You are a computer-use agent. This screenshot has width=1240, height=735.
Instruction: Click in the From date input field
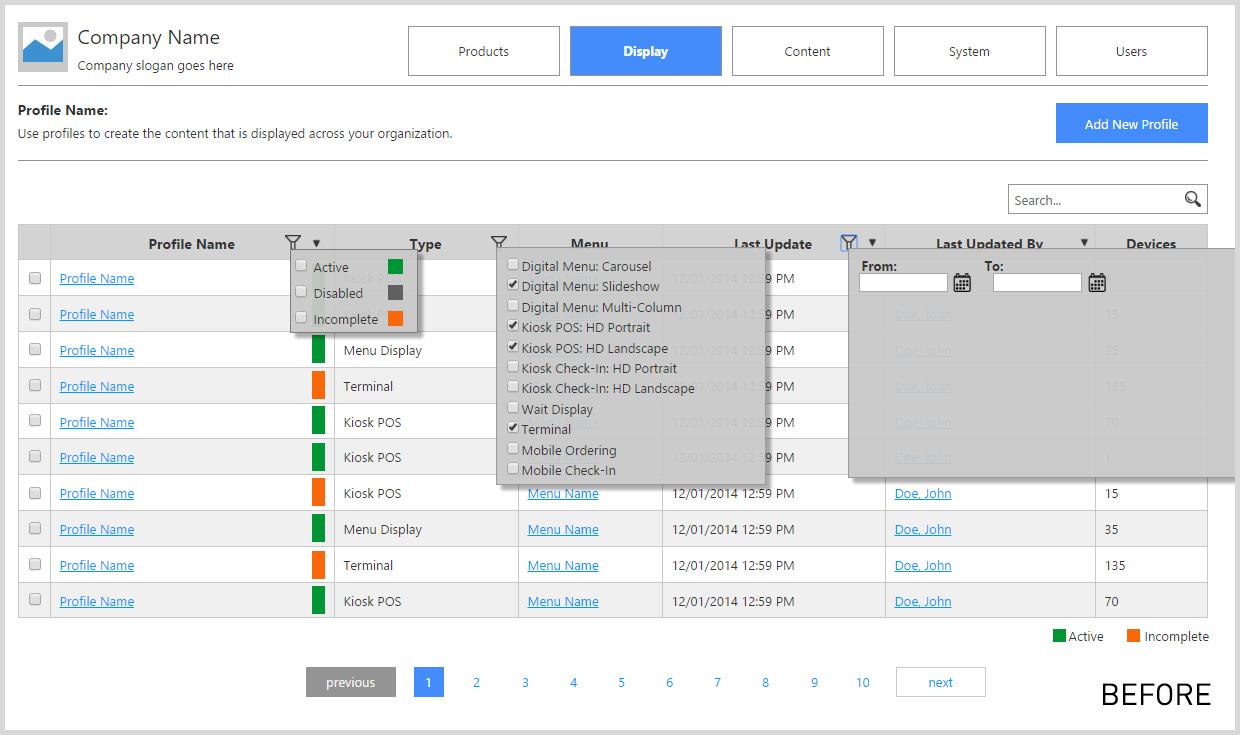(x=903, y=283)
